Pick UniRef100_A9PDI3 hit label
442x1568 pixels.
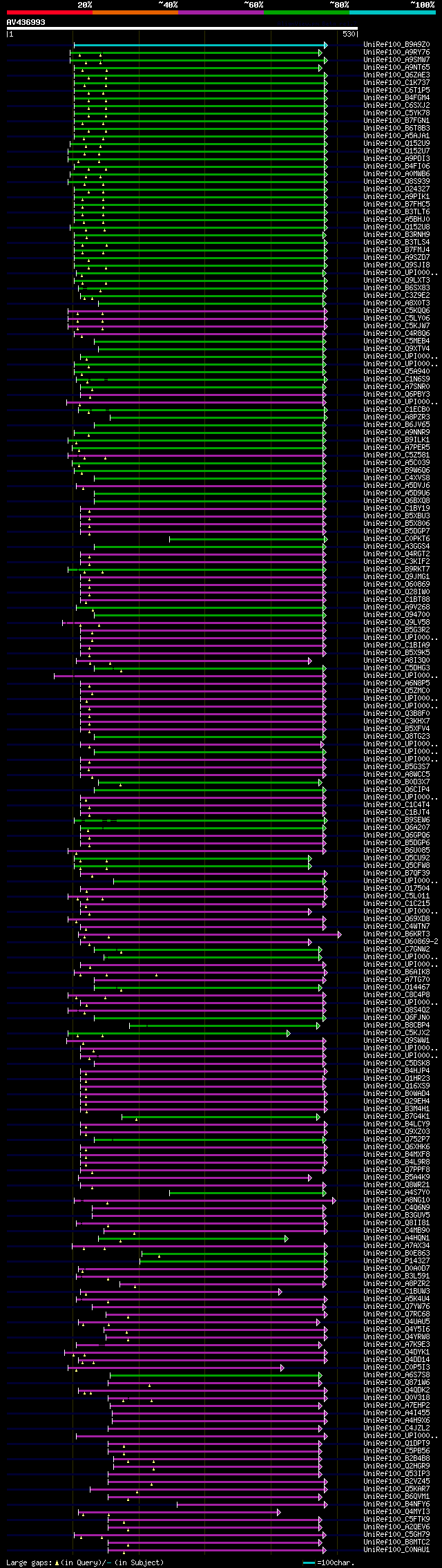click(396, 159)
